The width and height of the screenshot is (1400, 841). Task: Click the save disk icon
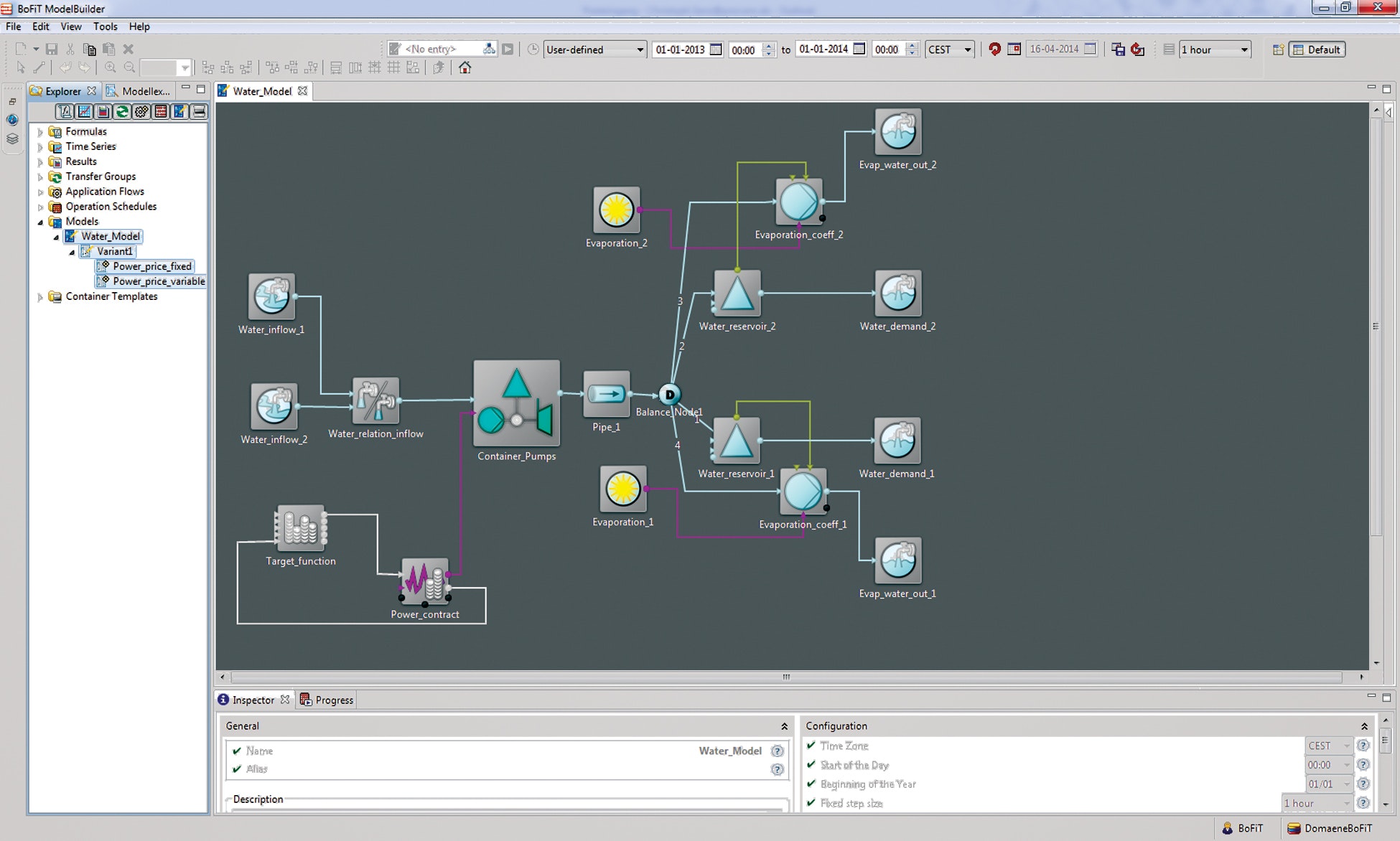[x=52, y=49]
